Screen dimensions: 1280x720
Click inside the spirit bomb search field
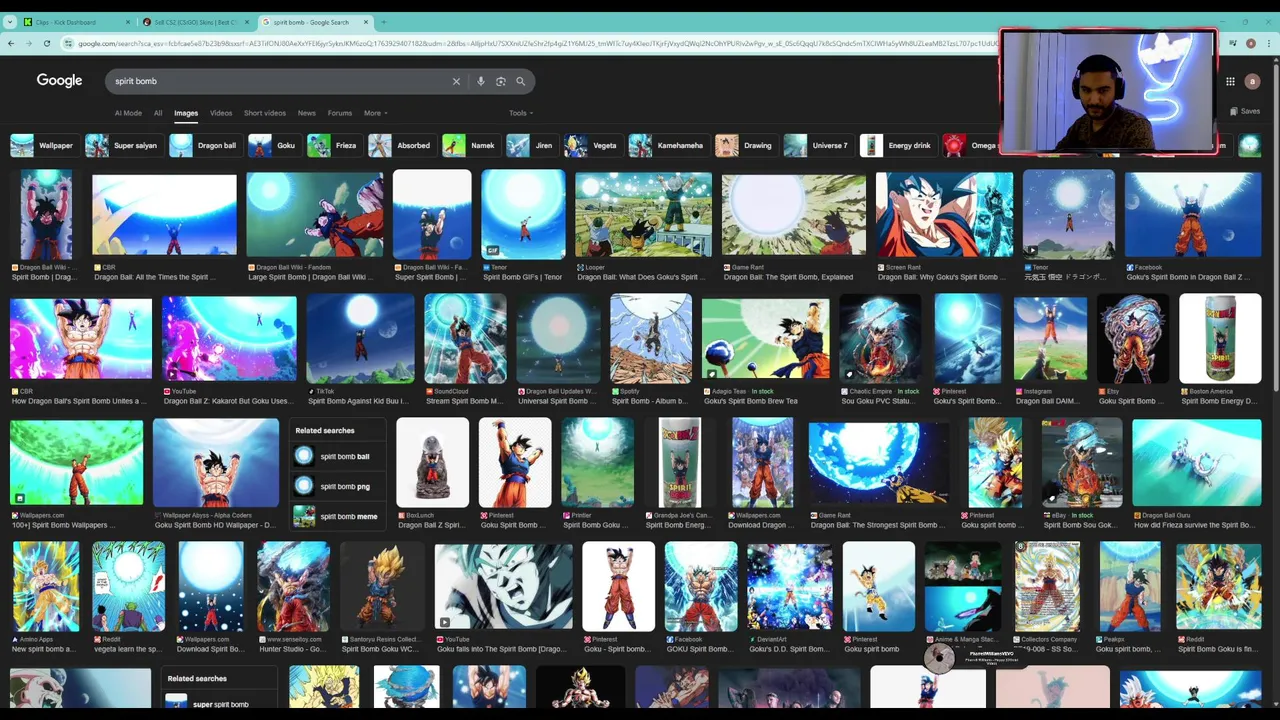[280, 81]
